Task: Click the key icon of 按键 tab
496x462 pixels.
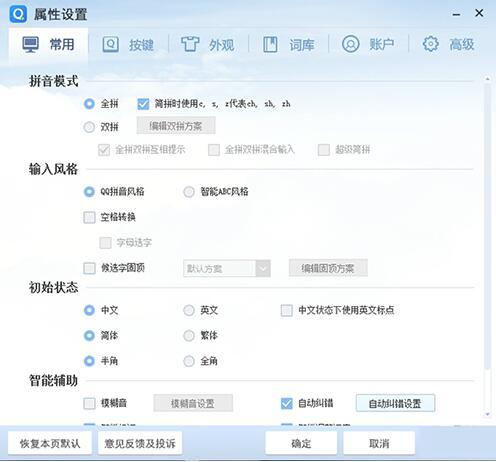Action: (110, 44)
